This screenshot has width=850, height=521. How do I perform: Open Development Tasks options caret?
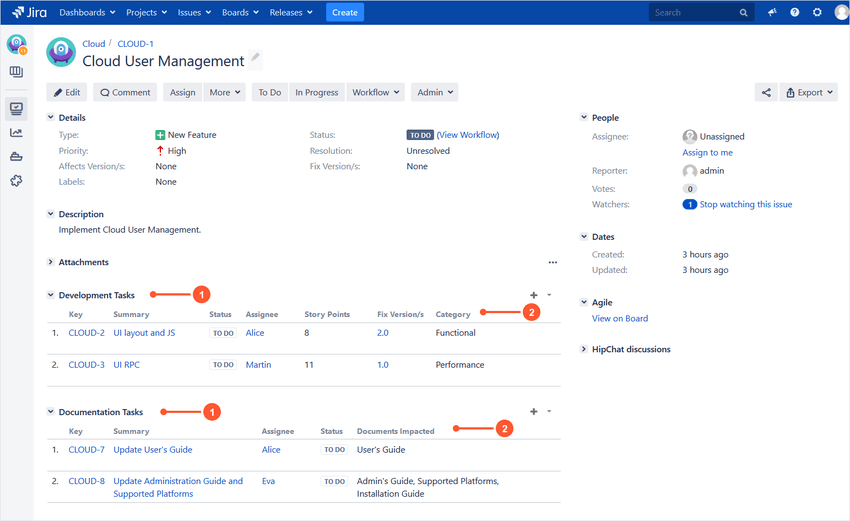click(x=549, y=295)
